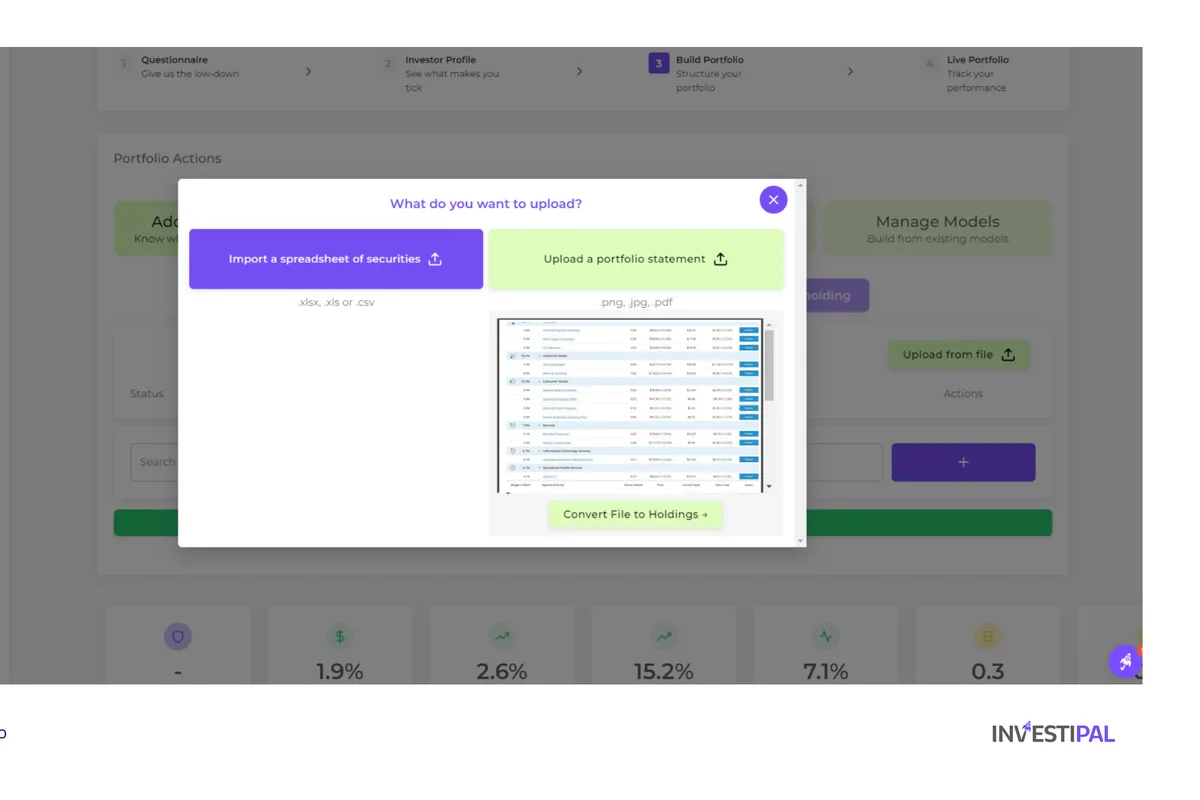Viewport: 1200px width, 800px height.
Task: Select the dollar sign icon above 1.9%
Action: [x=340, y=636]
